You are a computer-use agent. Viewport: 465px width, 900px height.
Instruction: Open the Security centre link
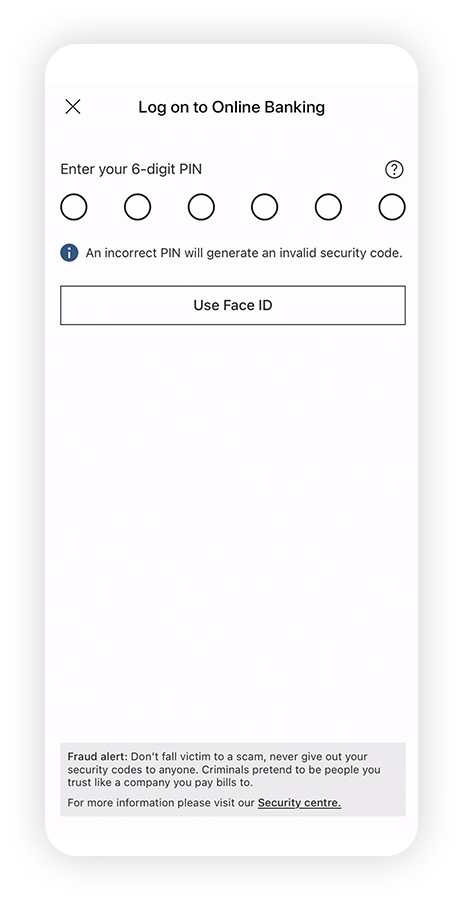click(299, 803)
